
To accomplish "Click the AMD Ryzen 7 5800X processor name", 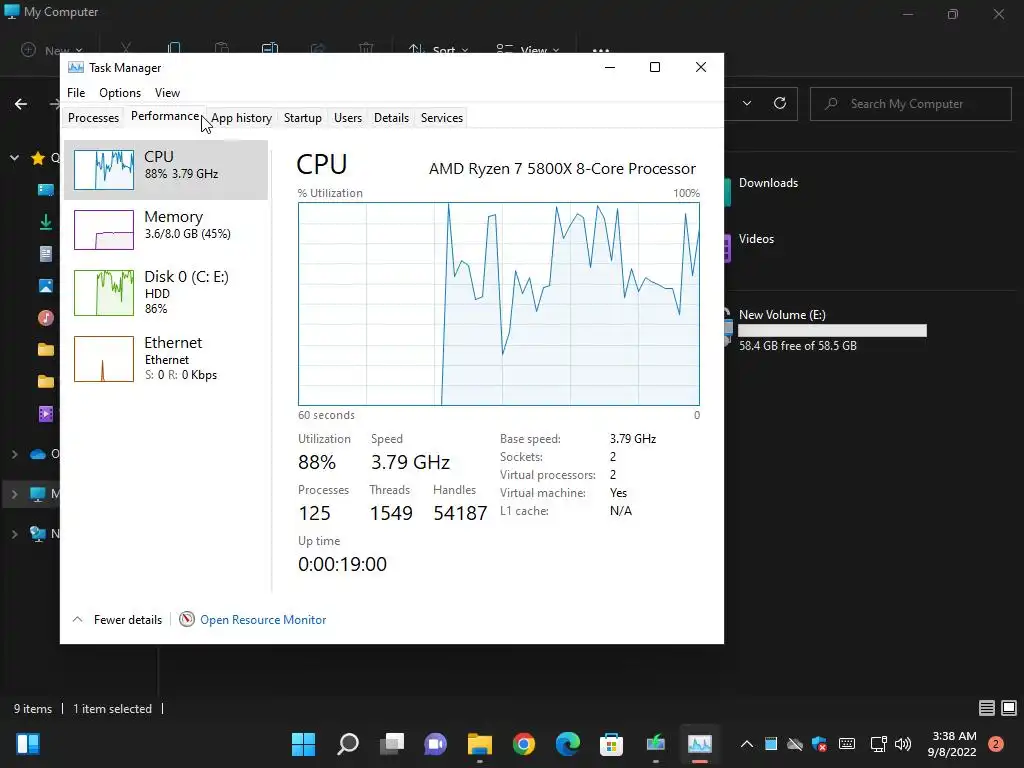I will (562, 168).
